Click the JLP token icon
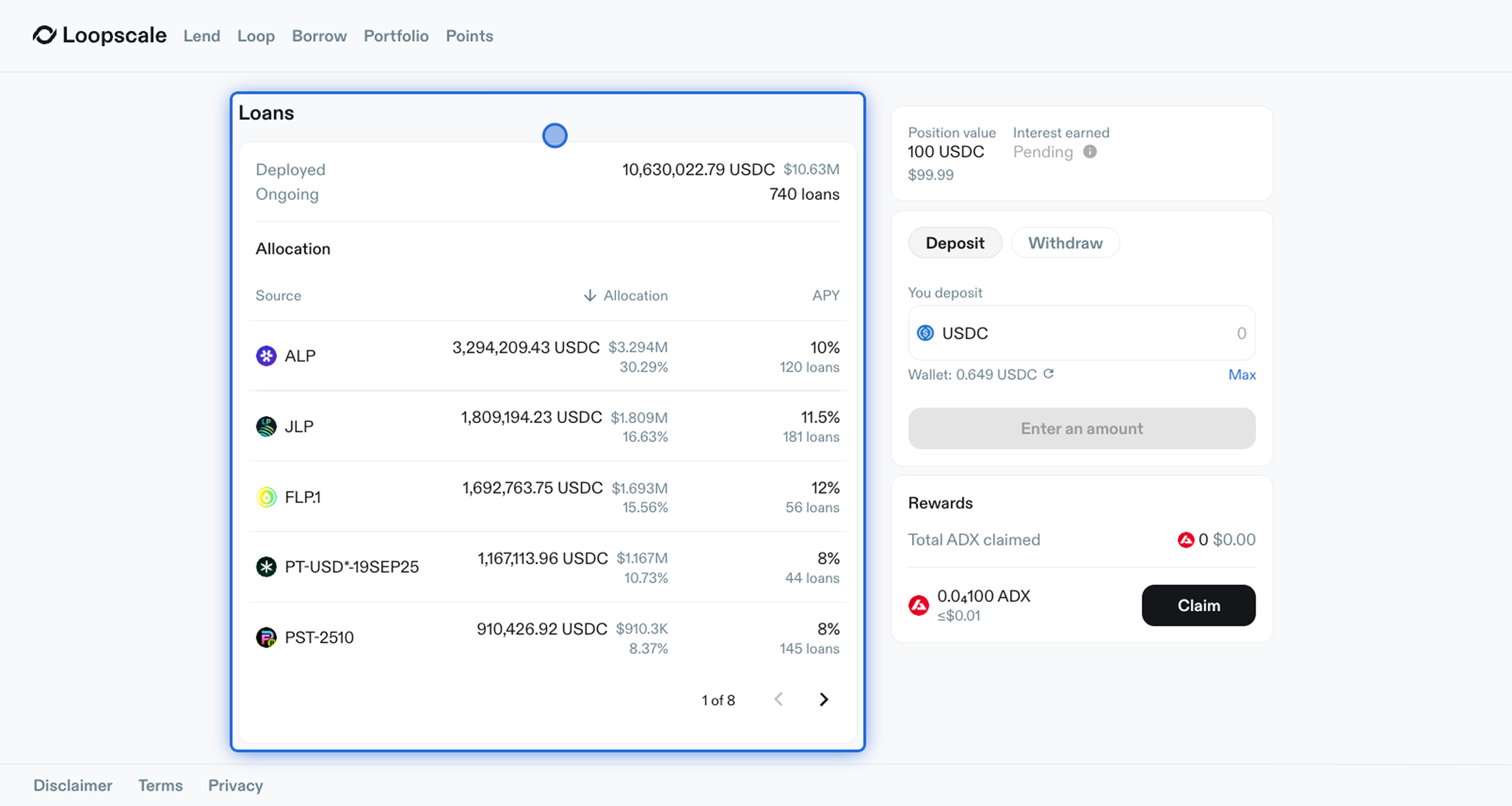Viewport: 1512px width, 806px height. [x=266, y=426]
